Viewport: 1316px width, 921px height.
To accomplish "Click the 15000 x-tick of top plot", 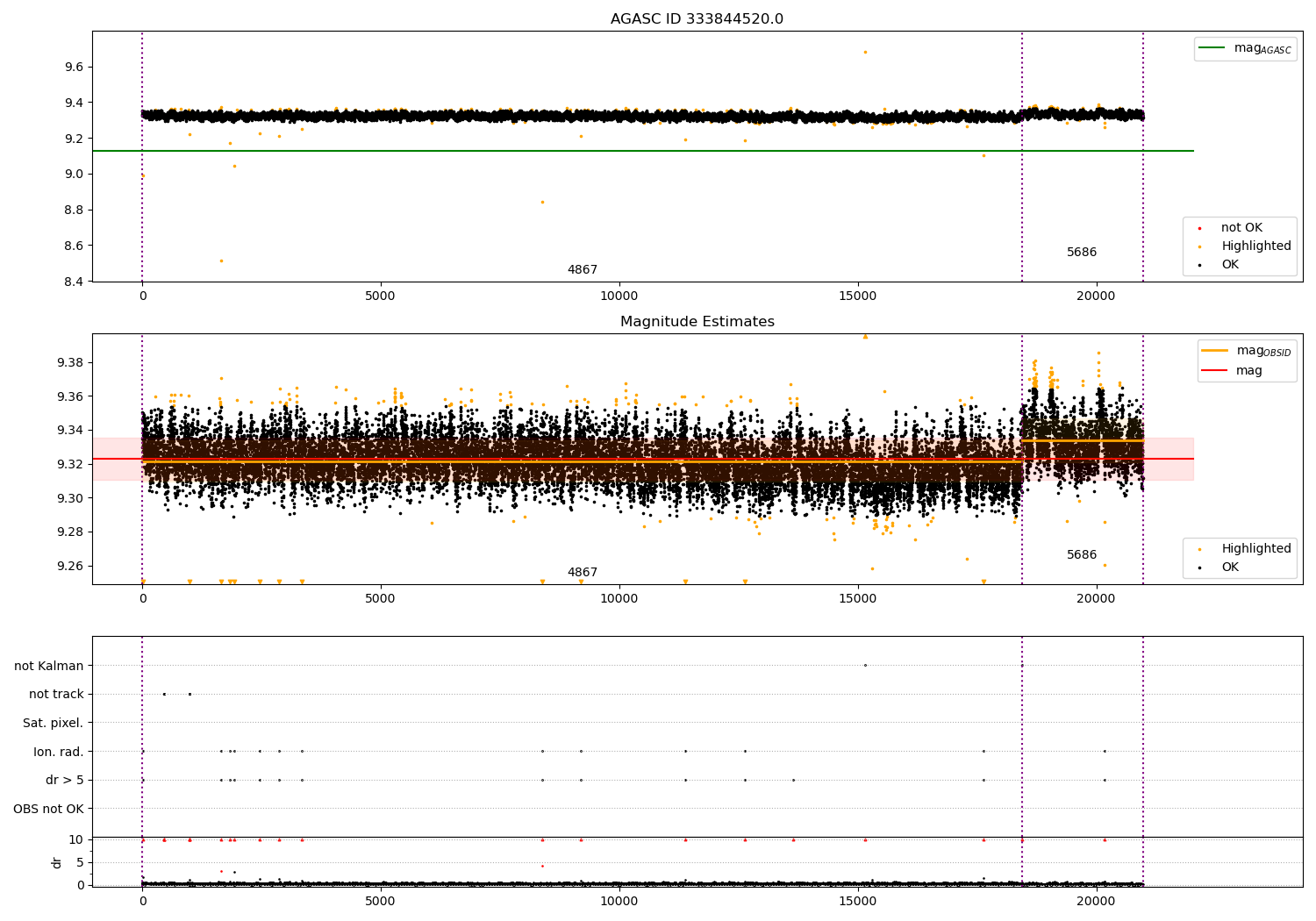I will click(857, 296).
